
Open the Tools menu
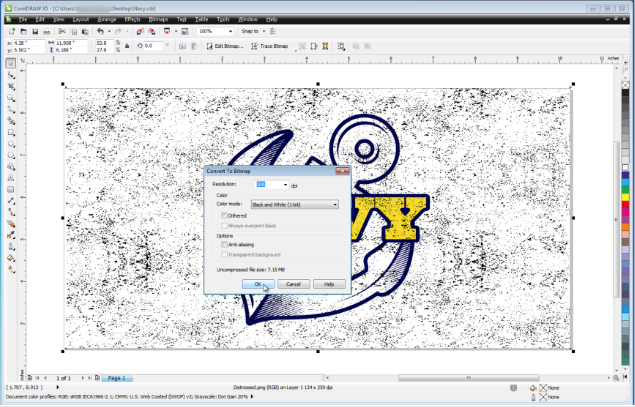[223, 19]
